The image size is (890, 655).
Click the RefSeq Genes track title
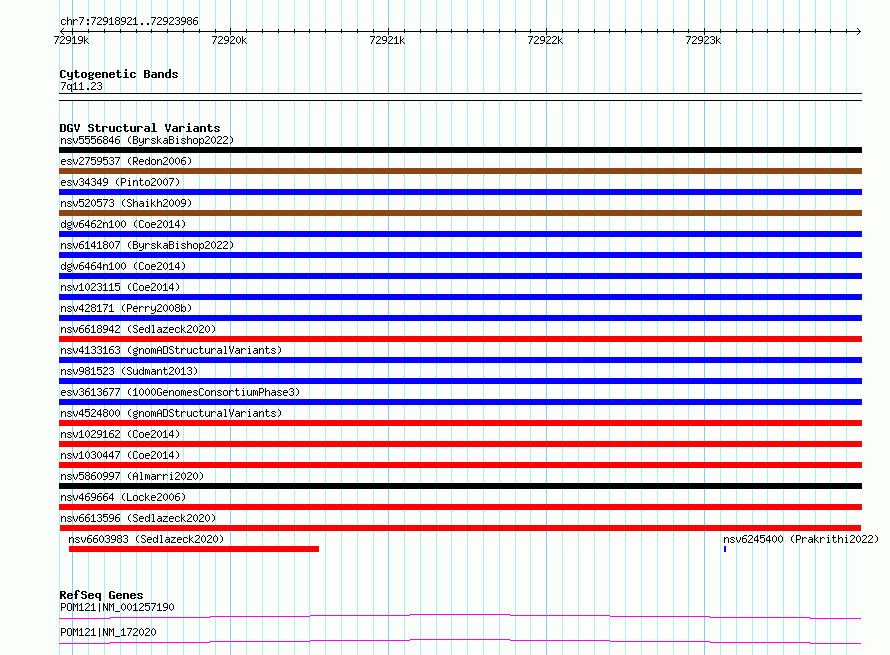click(101, 595)
